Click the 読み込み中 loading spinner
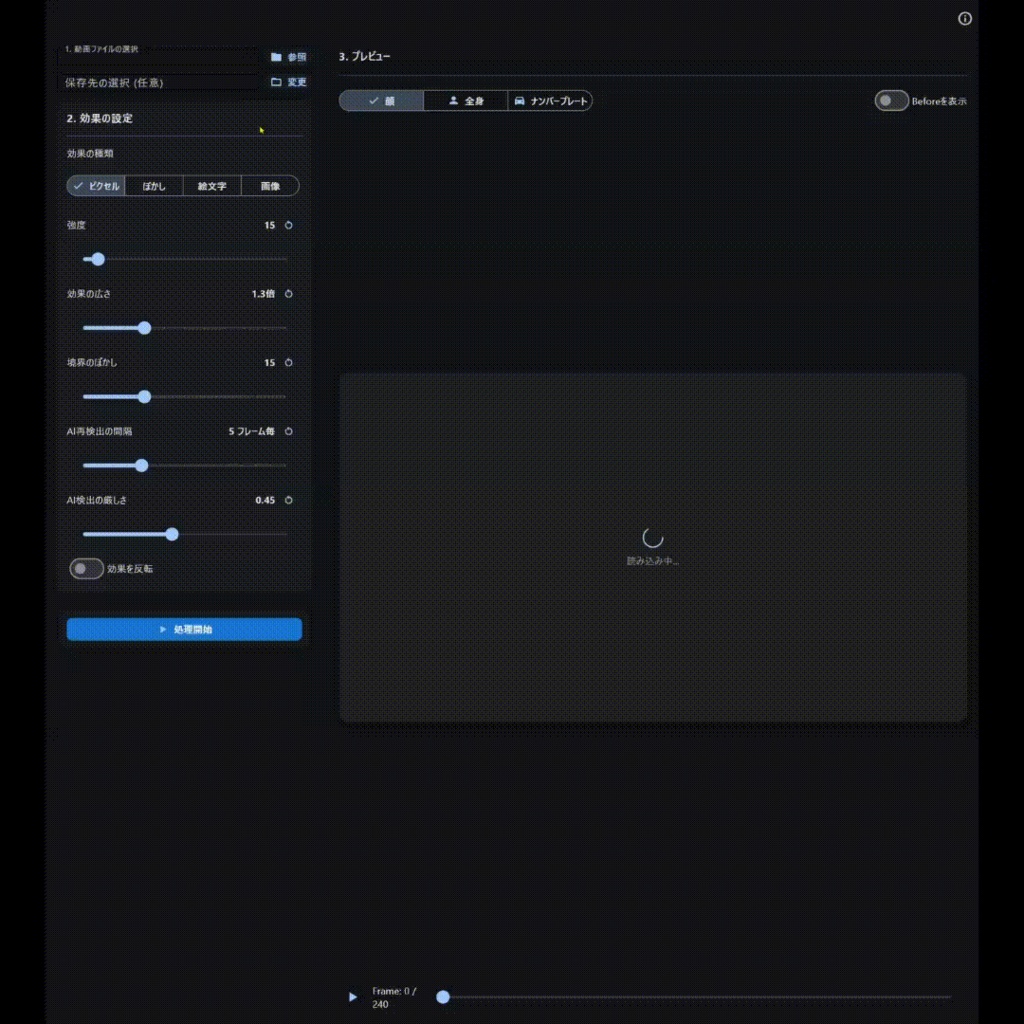The image size is (1024, 1024). point(652,538)
